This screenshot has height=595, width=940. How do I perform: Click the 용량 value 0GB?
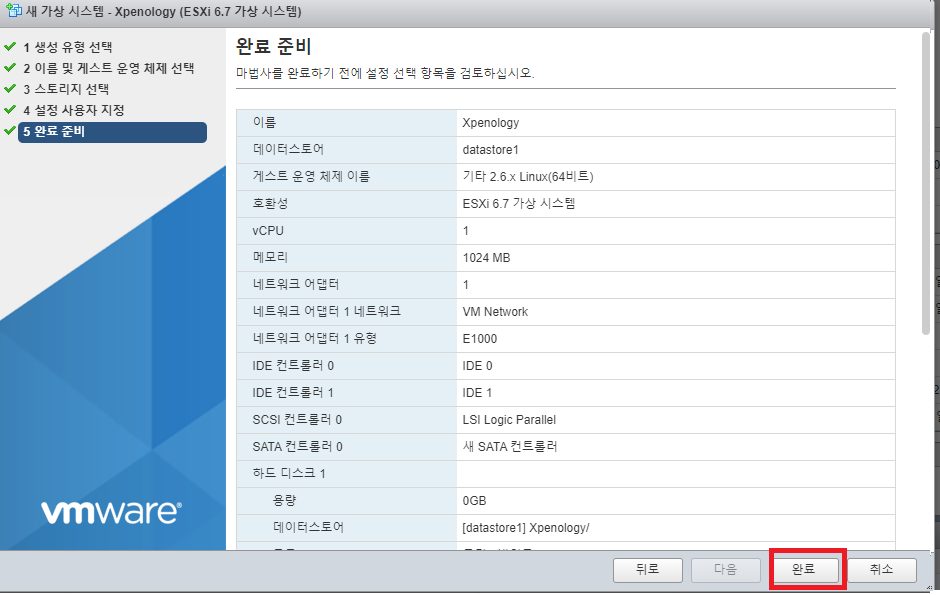point(474,500)
